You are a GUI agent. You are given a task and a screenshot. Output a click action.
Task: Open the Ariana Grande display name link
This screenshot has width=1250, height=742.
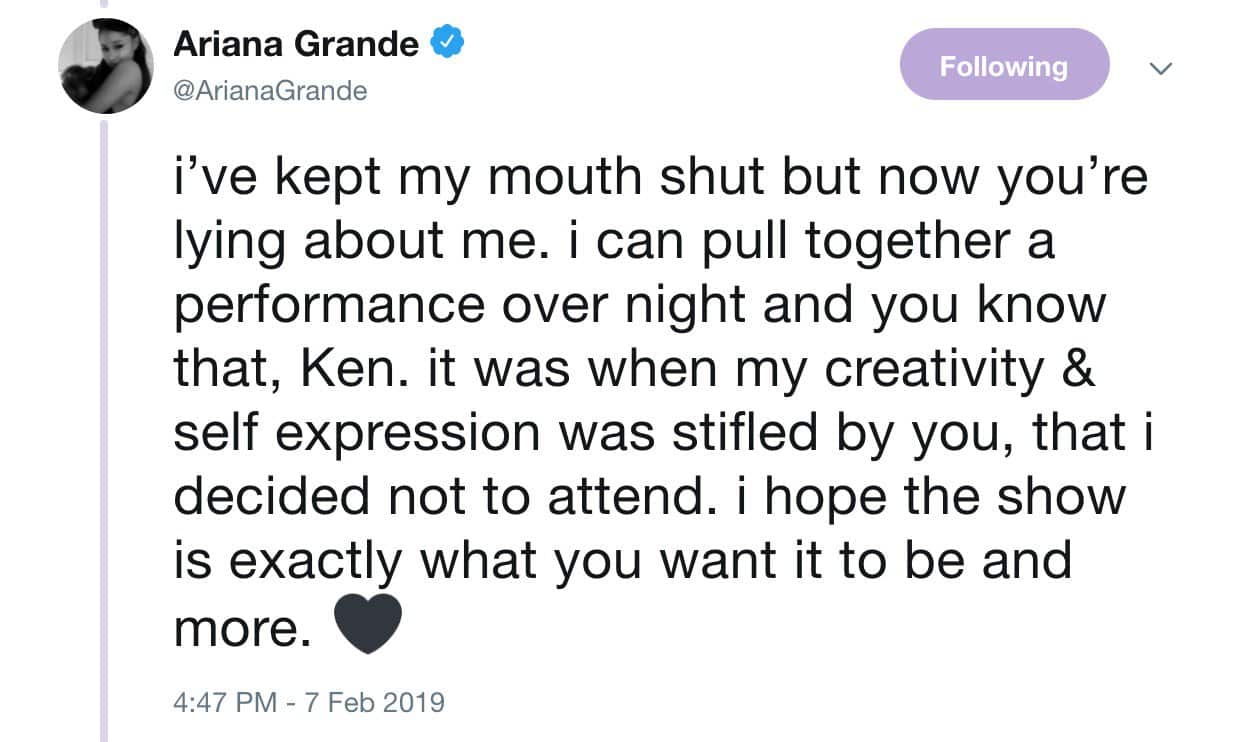pos(296,44)
